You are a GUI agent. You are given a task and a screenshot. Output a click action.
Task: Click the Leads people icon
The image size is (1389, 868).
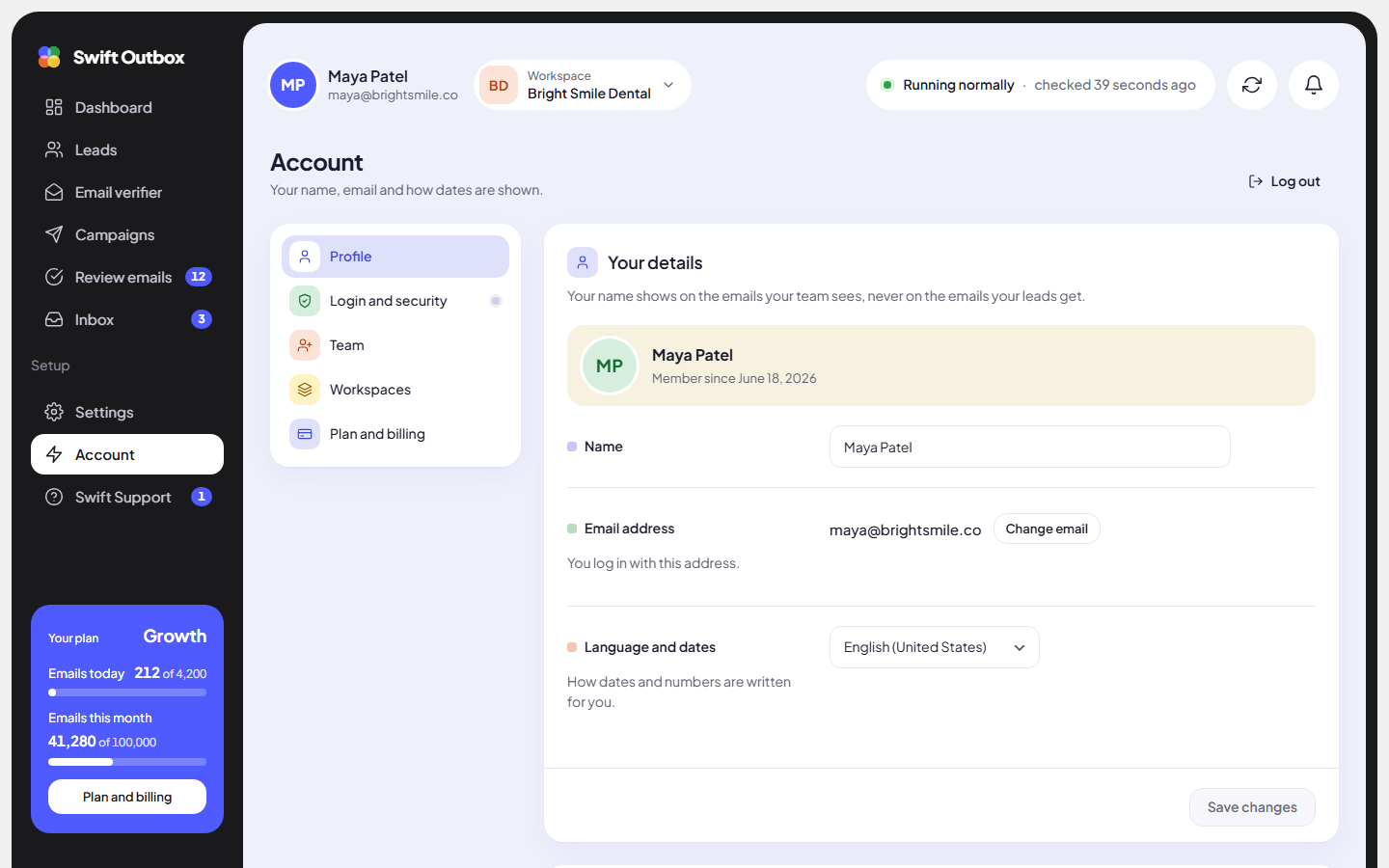pos(54,149)
